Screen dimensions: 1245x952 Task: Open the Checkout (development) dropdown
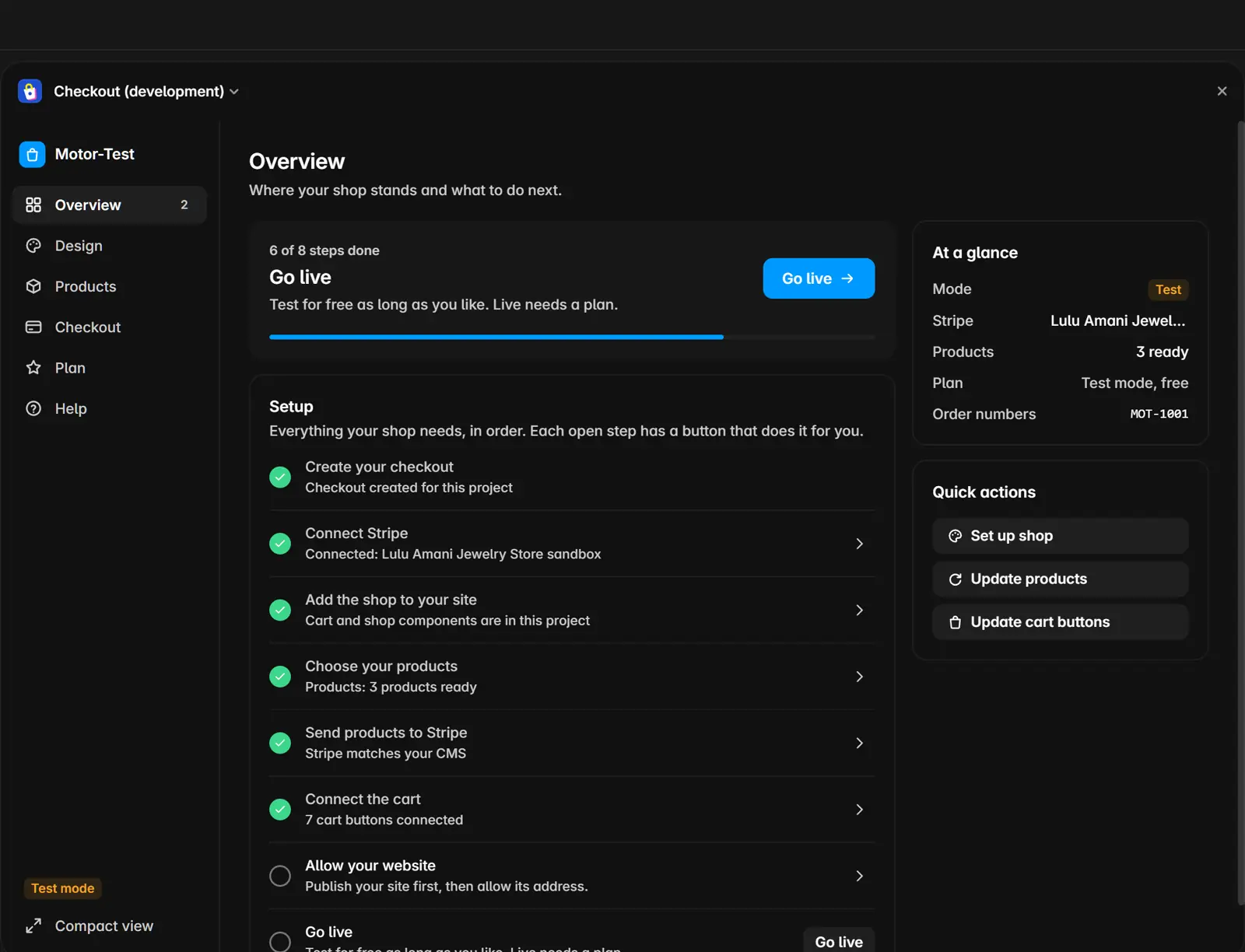(146, 91)
